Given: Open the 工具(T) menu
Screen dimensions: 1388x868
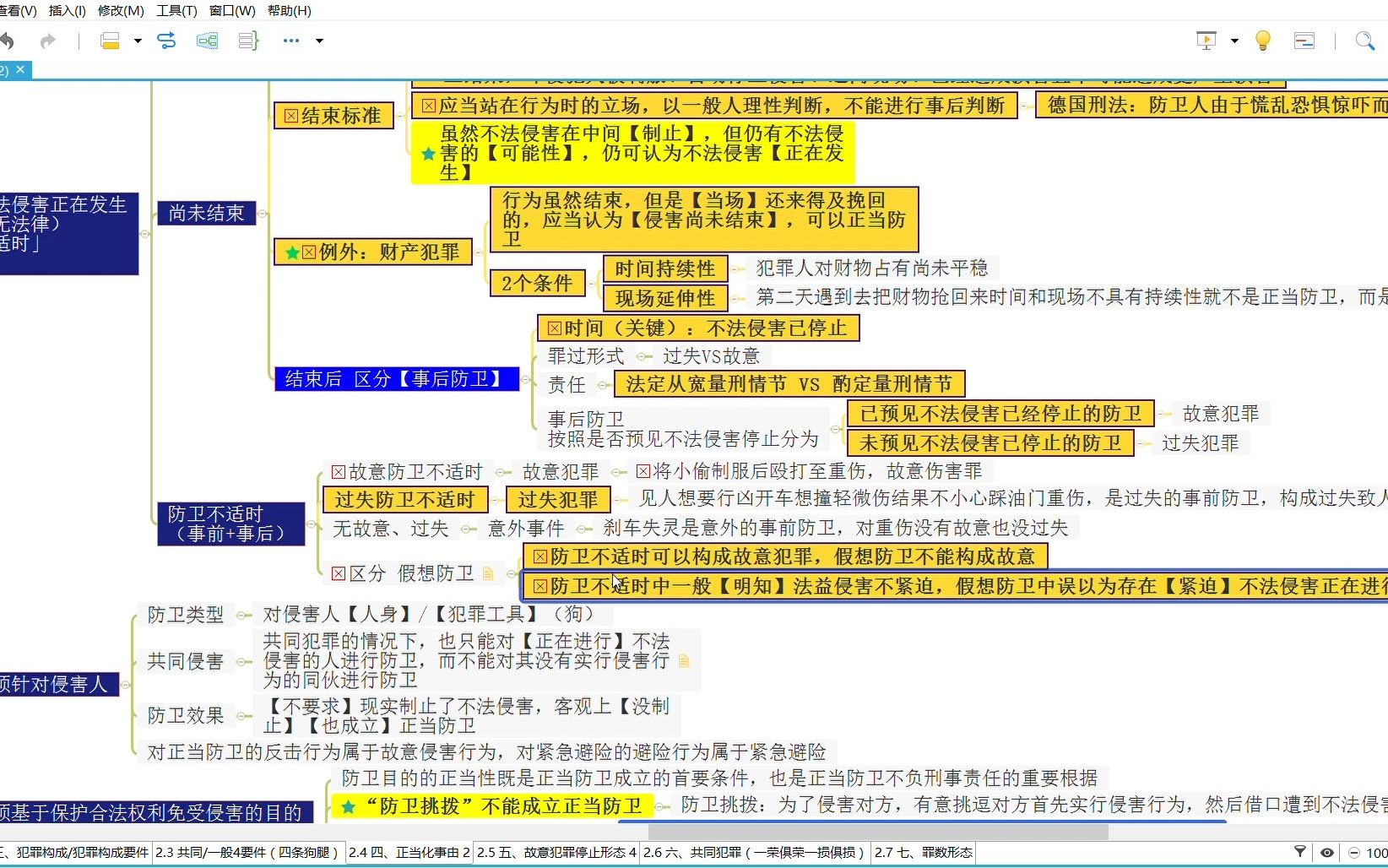Looking at the screenshot, I should [176, 11].
